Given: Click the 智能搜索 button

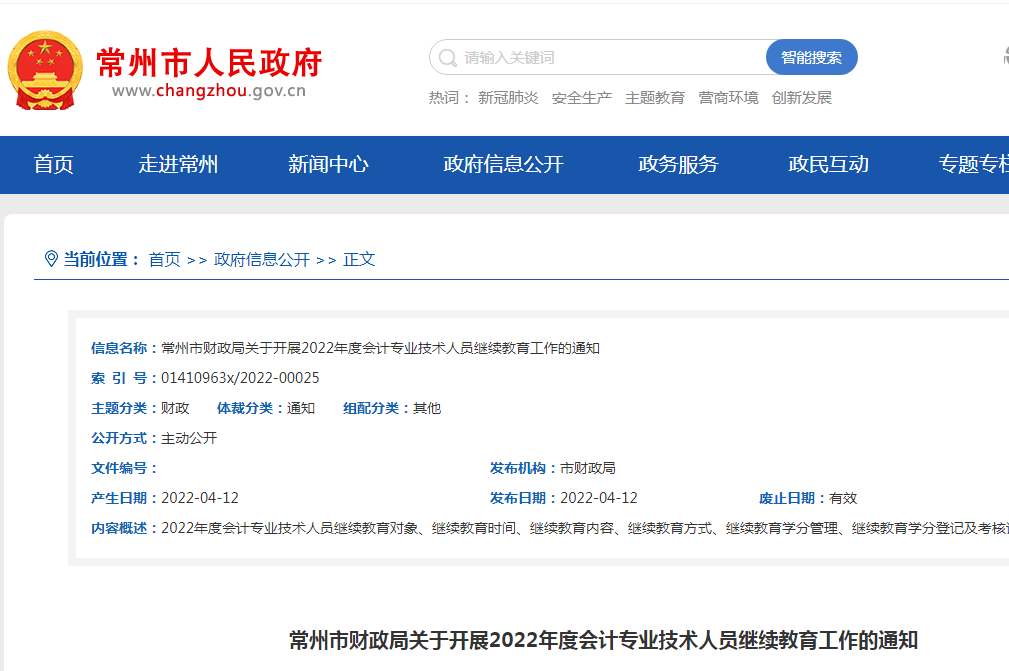Looking at the screenshot, I should [811, 57].
